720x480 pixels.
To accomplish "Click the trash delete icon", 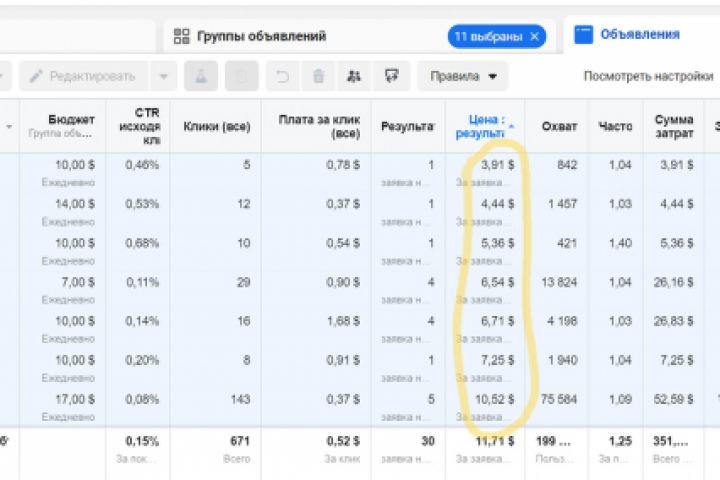I will point(318,76).
